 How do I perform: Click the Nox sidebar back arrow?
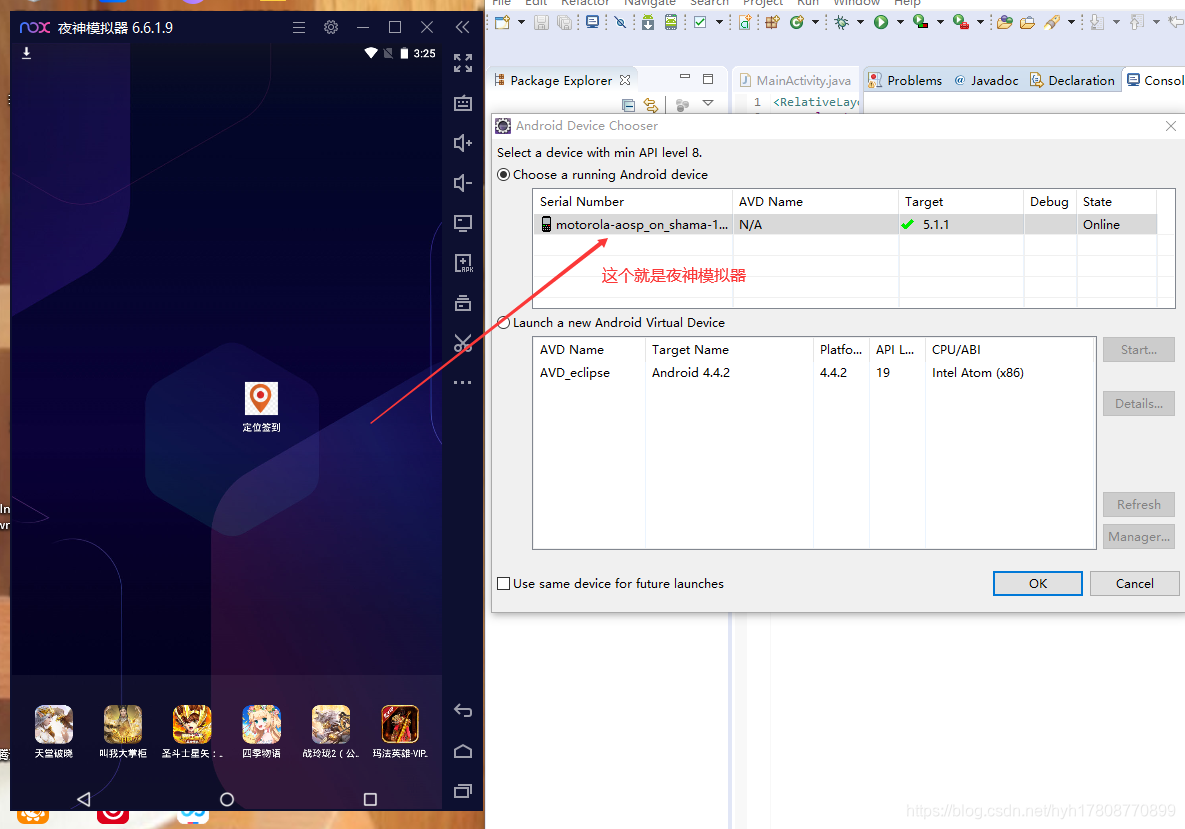coord(463,710)
